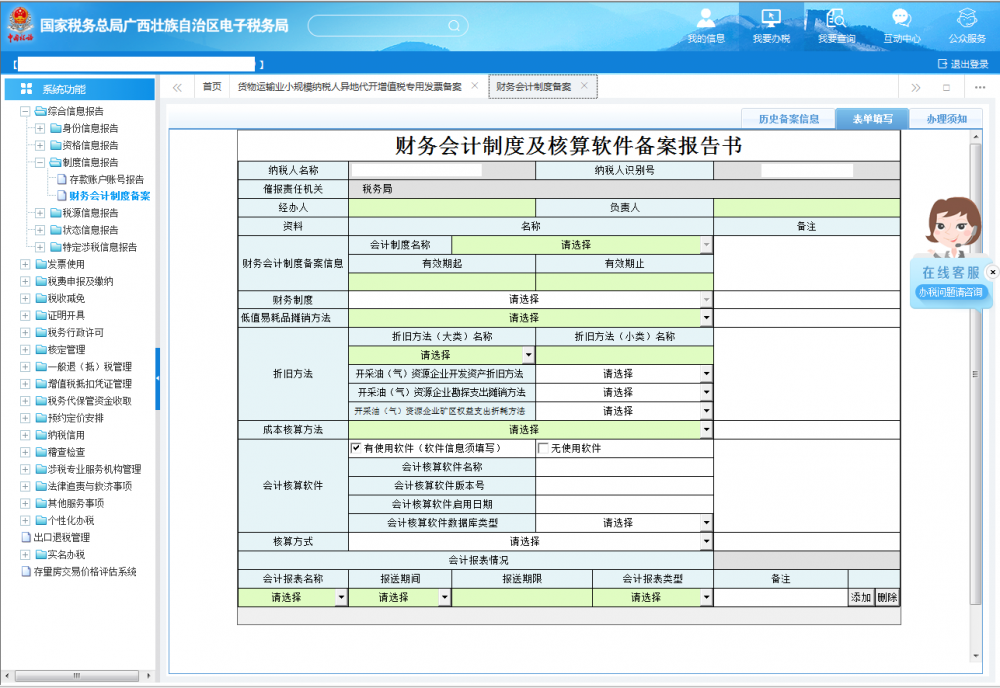
Task: Open 我的信息 icon in header
Action: pyautogui.click(x=706, y=19)
